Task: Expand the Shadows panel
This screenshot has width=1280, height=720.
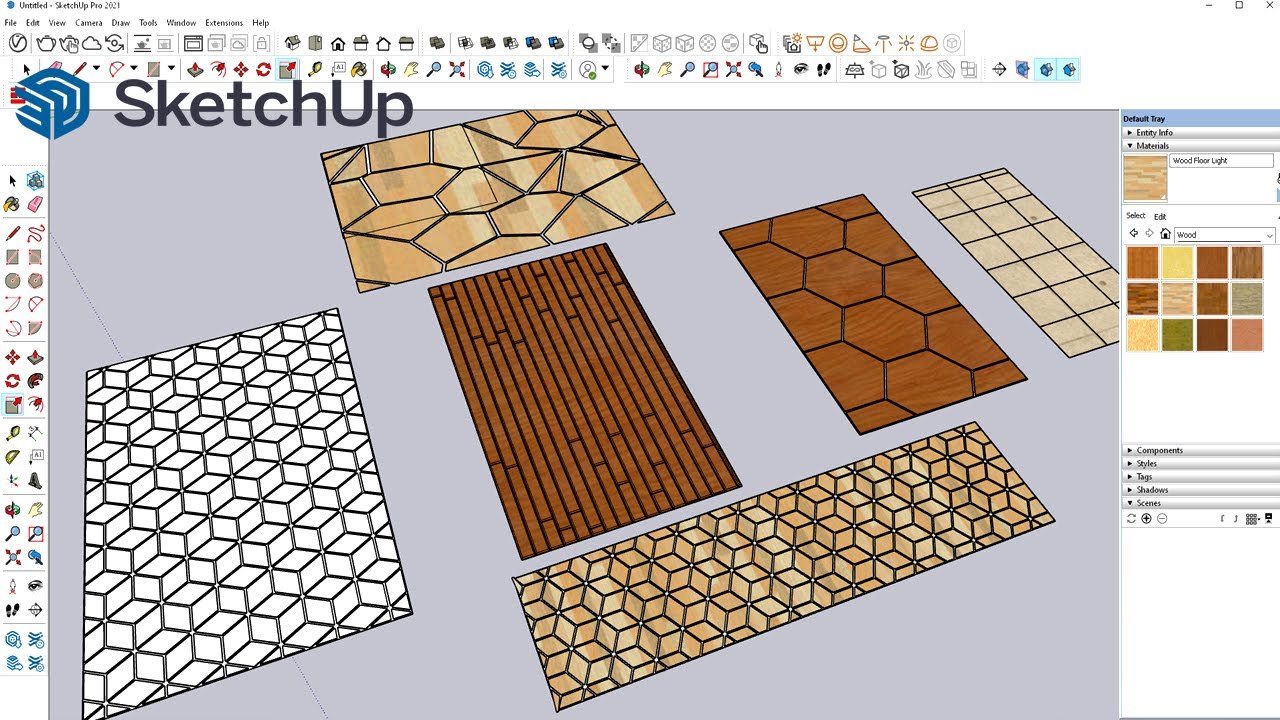Action: pos(1200,490)
